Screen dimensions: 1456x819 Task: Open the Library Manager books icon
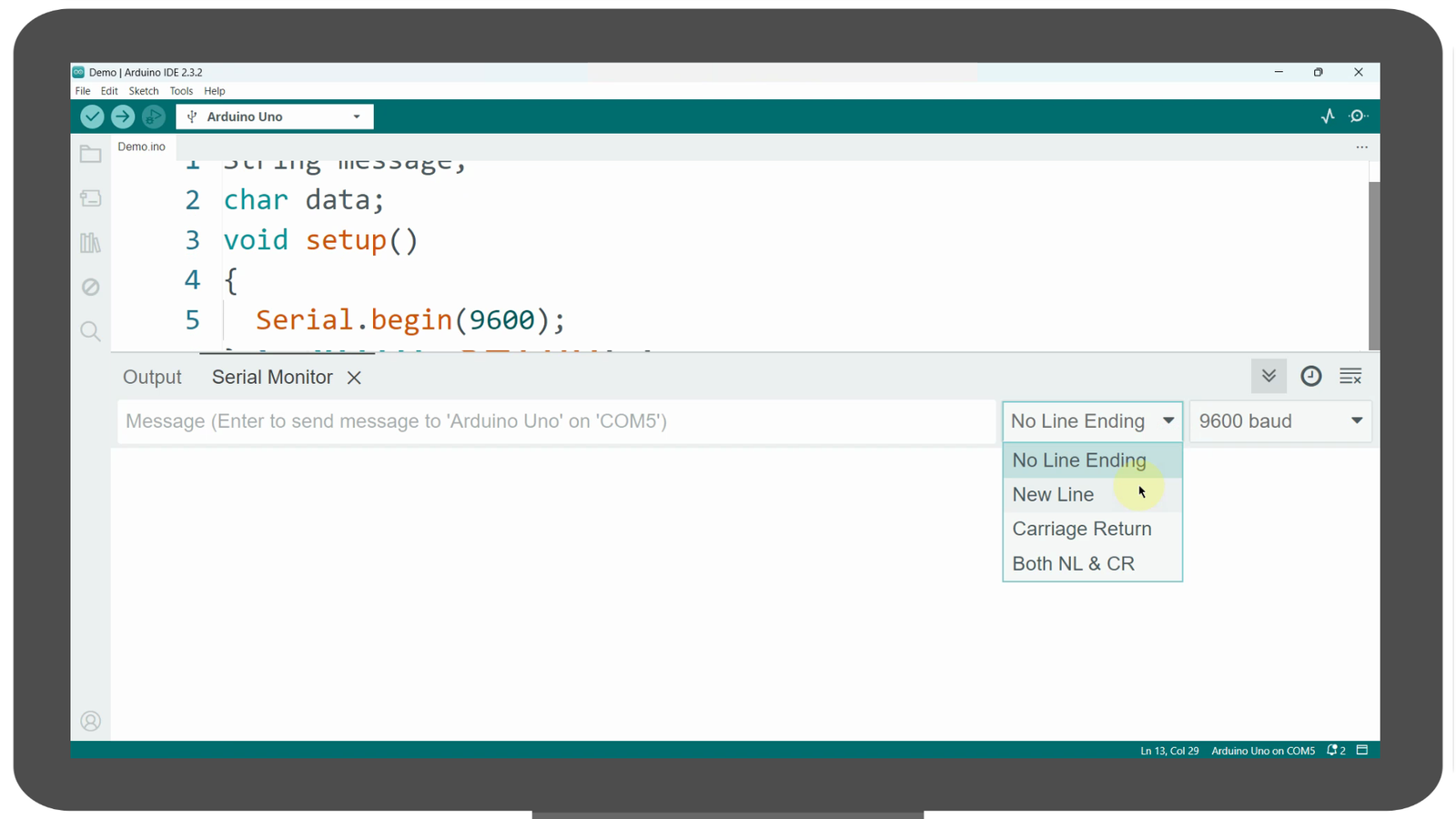(x=90, y=242)
